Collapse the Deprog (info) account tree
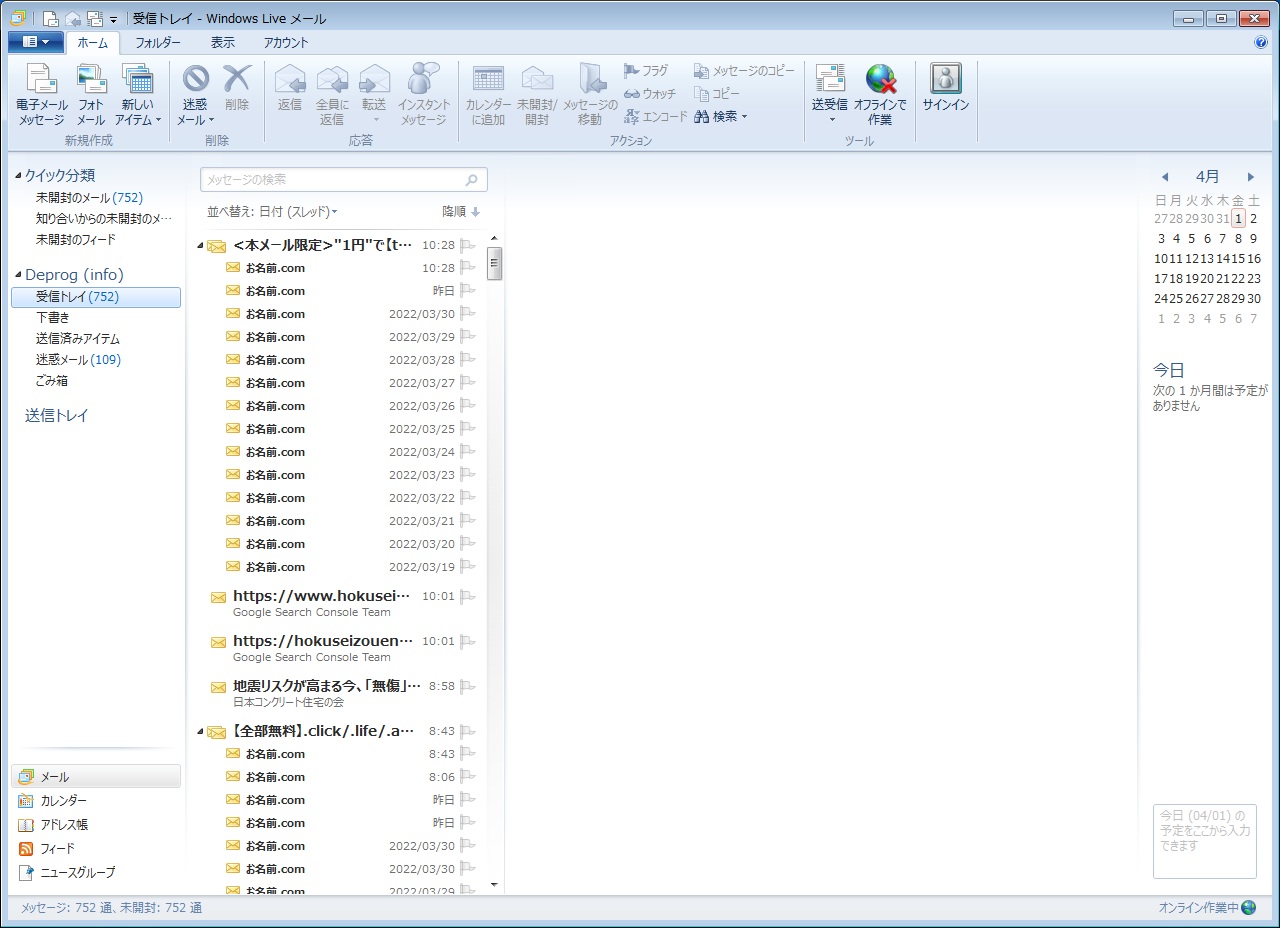Viewport: 1280px width, 928px height. coord(19,275)
